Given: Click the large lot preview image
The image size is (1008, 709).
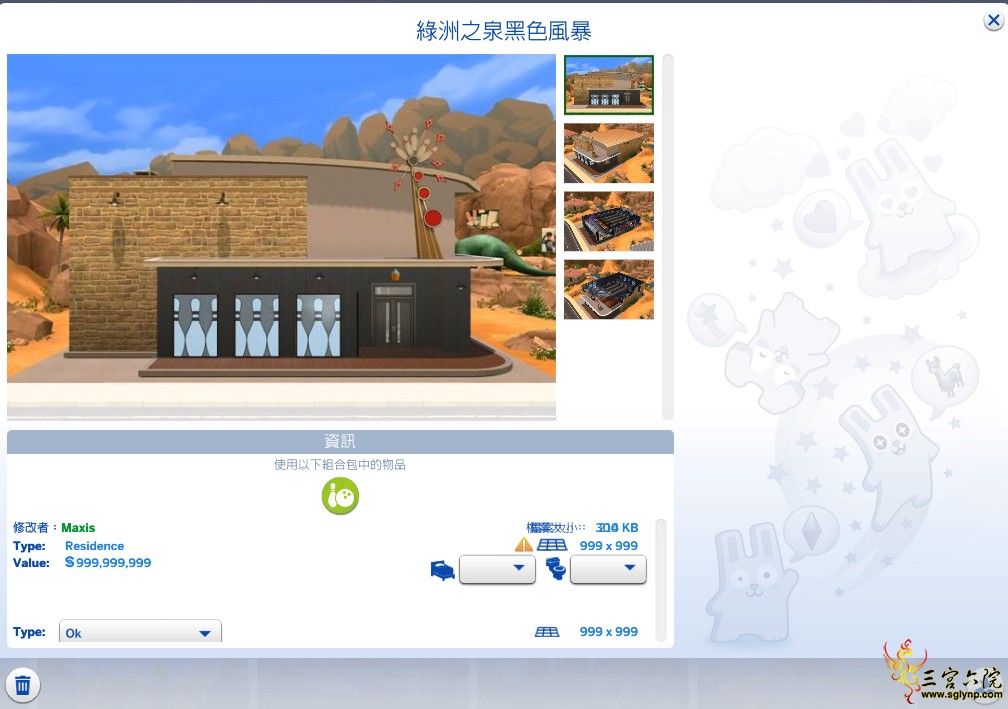Looking at the screenshot, I should coord(282,237).
